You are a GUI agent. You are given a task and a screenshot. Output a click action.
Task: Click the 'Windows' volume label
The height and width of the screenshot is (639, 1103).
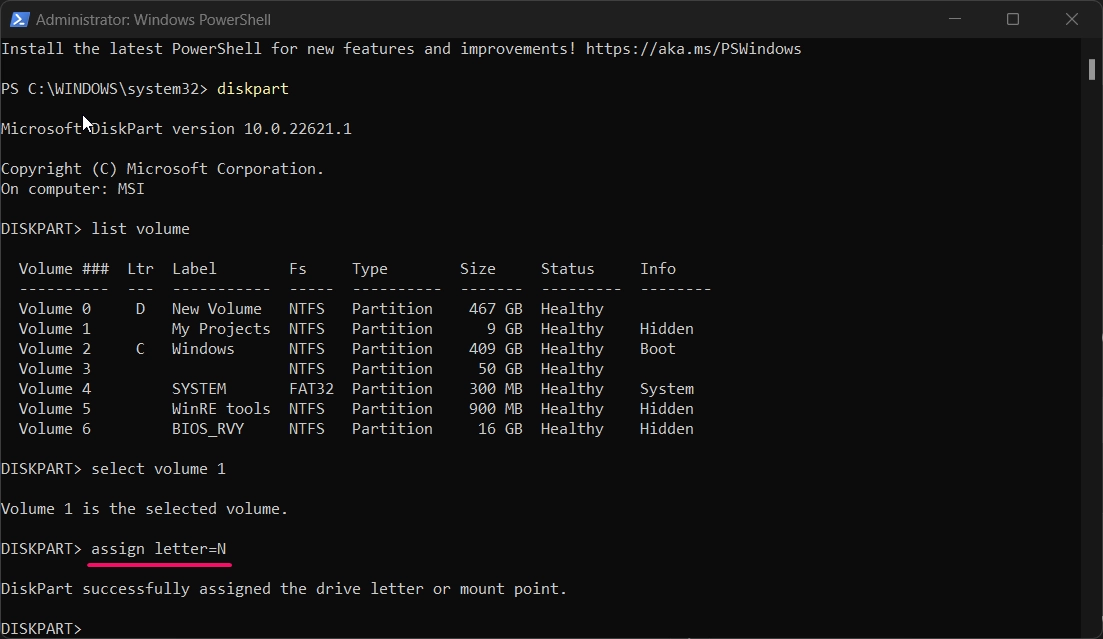click(x=203, y=349)
